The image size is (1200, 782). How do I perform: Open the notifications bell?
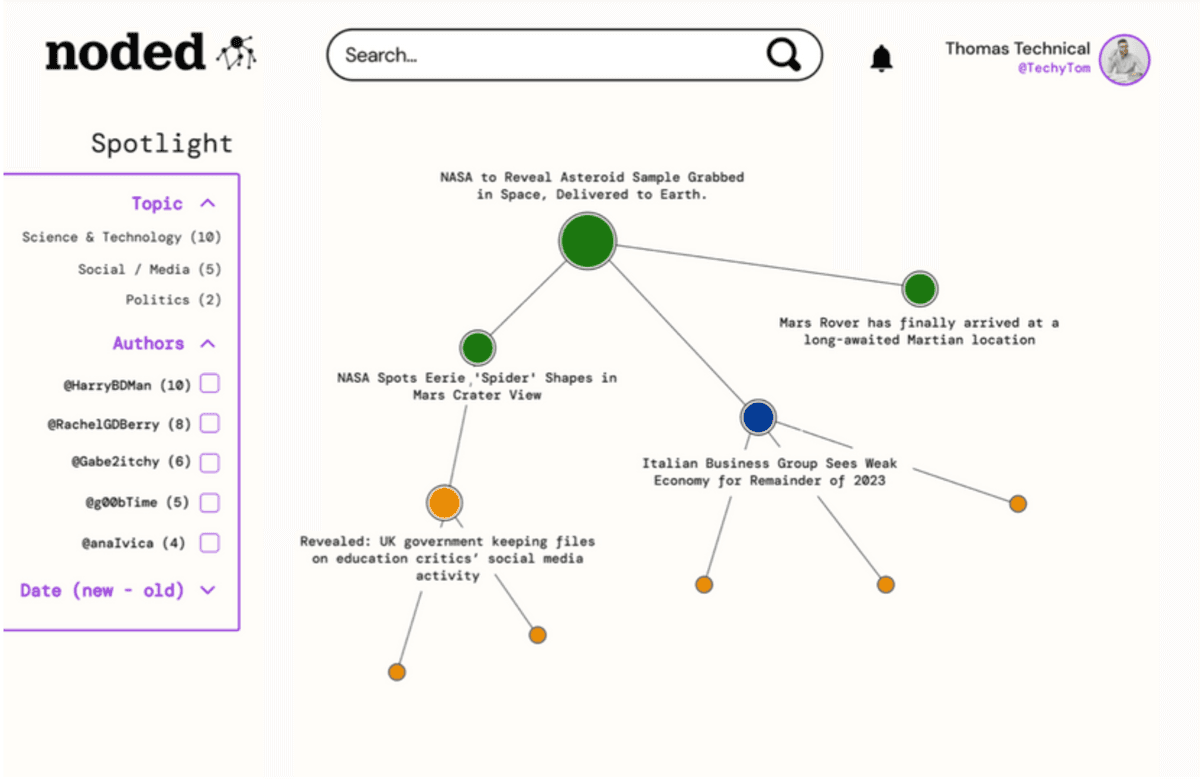pos(881,59)
